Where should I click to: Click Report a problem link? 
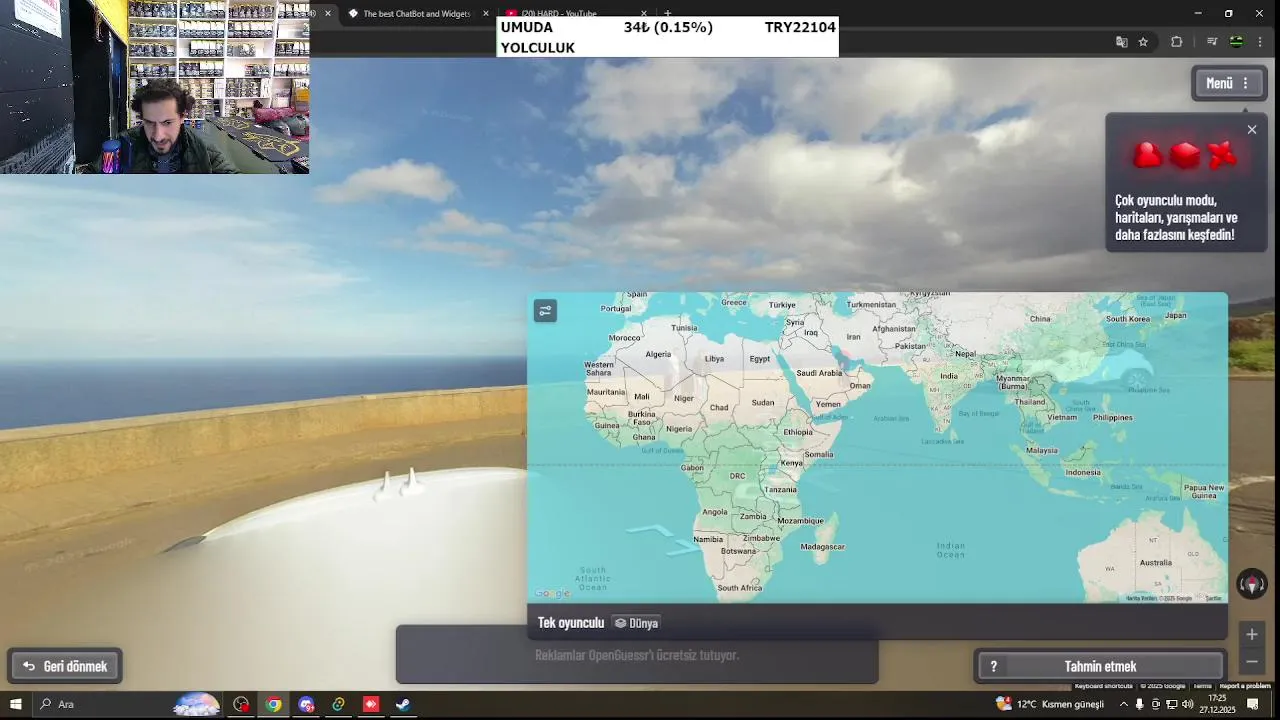pos(1245,686)
